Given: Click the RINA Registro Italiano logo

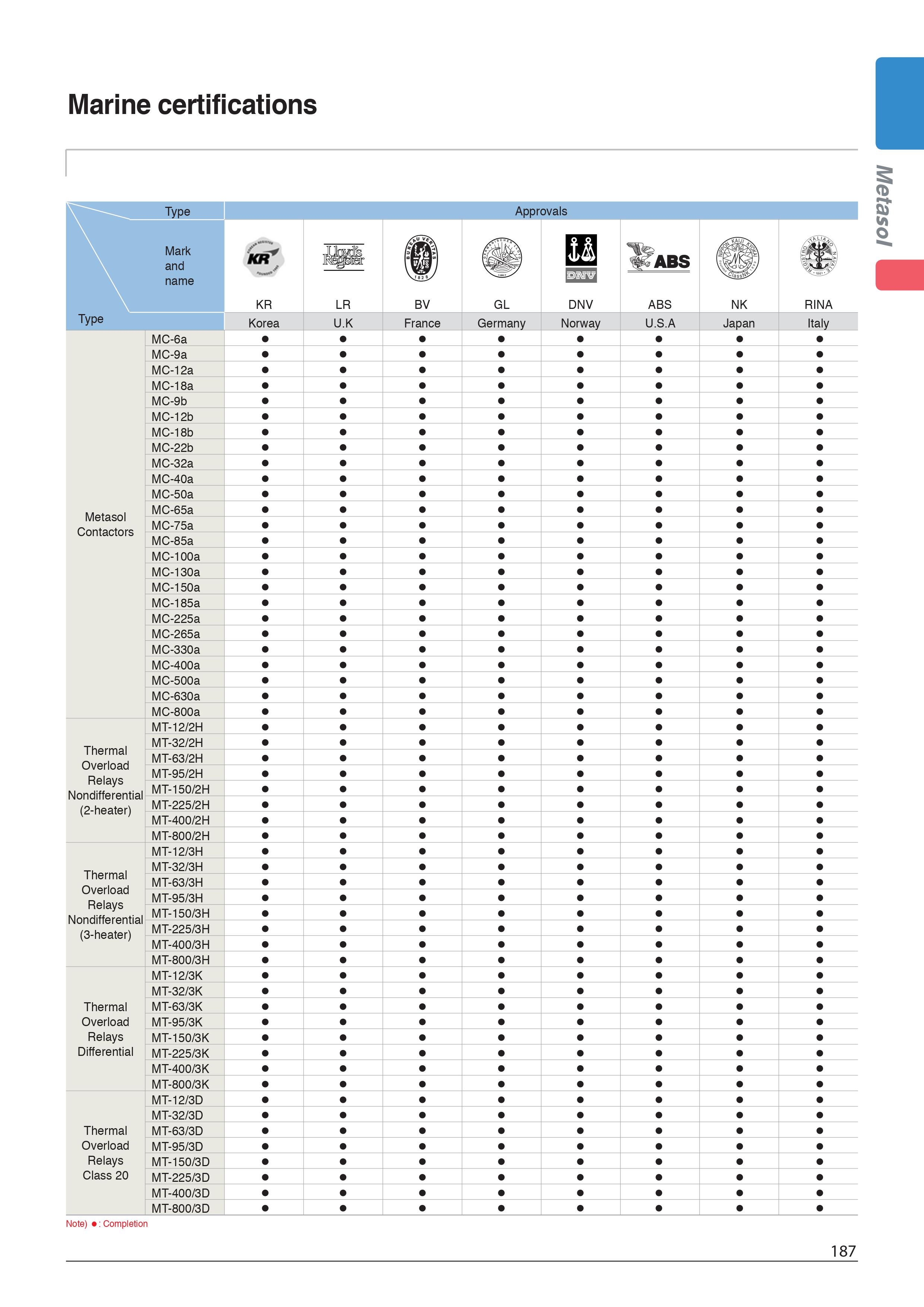Looking at the screenshot, I should pyautogui.click(x=818, y=256).
